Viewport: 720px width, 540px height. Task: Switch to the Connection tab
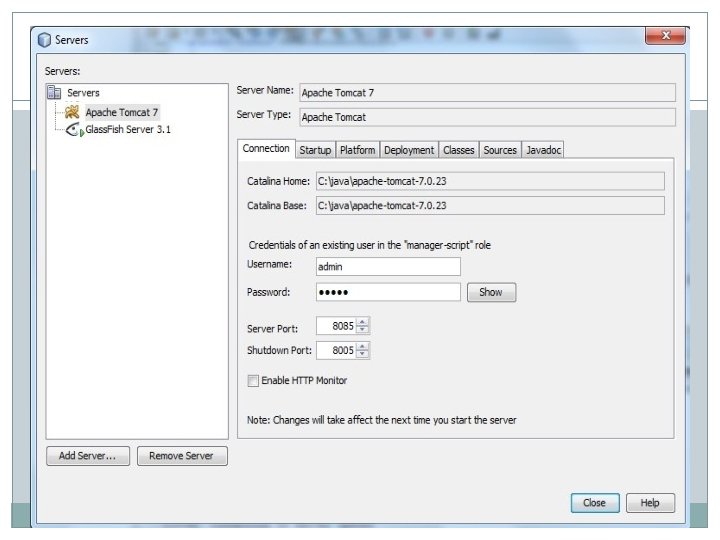point(266,149)
